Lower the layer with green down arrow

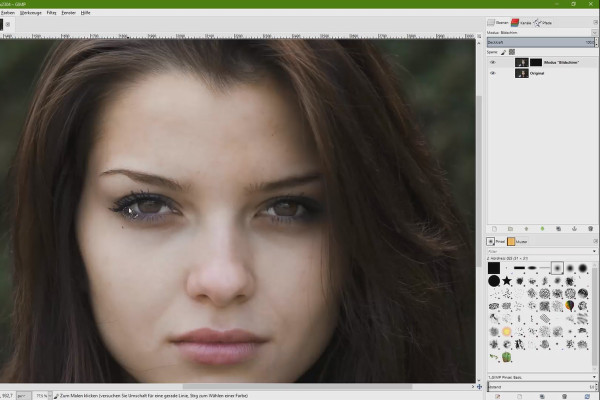[x=542, y=229]
